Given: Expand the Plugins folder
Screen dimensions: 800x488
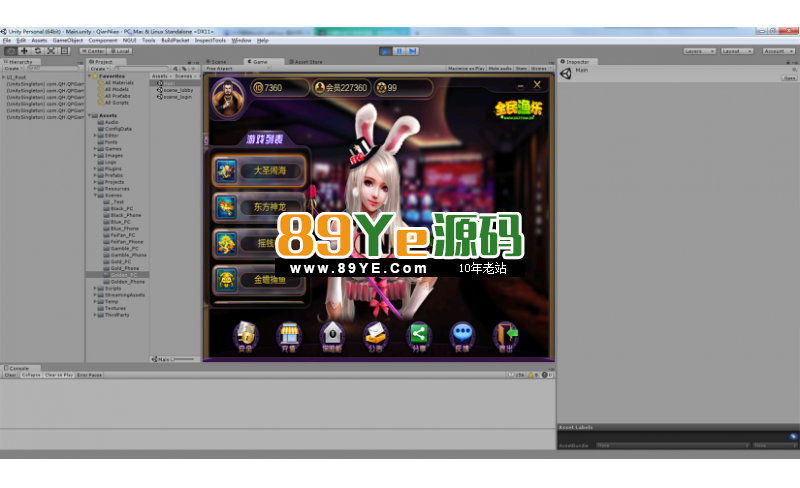Looking at the screenshot, I should [x=95, y=169].
